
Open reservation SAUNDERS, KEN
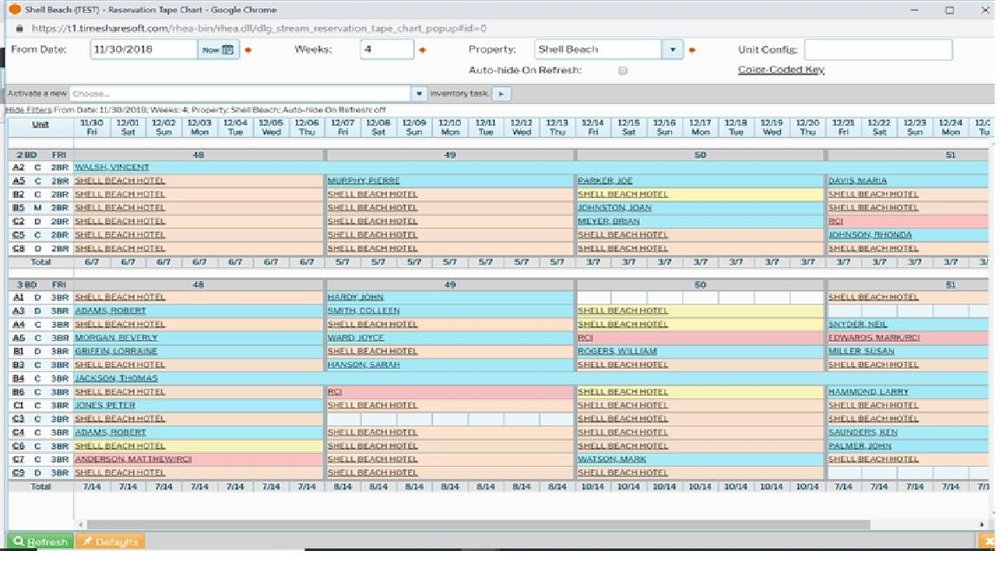(x=862, y=433)
